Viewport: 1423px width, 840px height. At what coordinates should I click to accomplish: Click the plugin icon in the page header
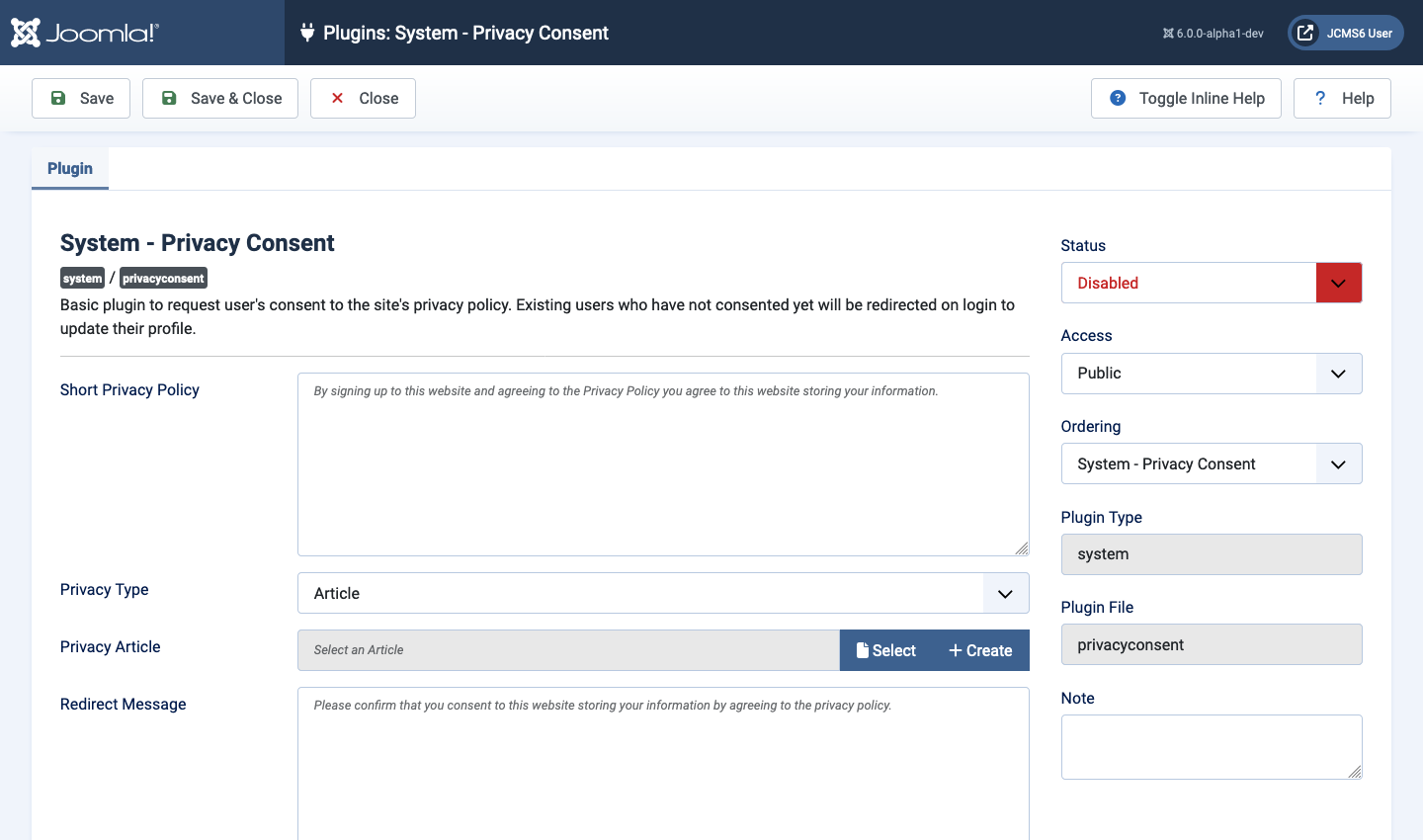click(x=307, y=33)
